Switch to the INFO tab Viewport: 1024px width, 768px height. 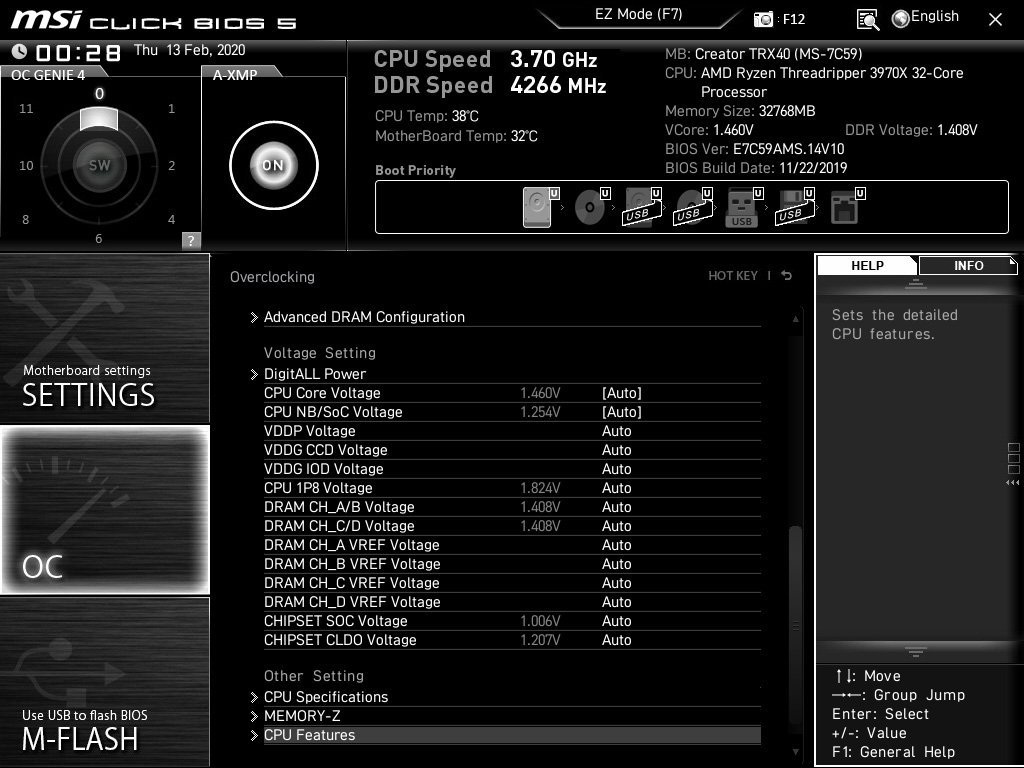(x=968, y=266)
